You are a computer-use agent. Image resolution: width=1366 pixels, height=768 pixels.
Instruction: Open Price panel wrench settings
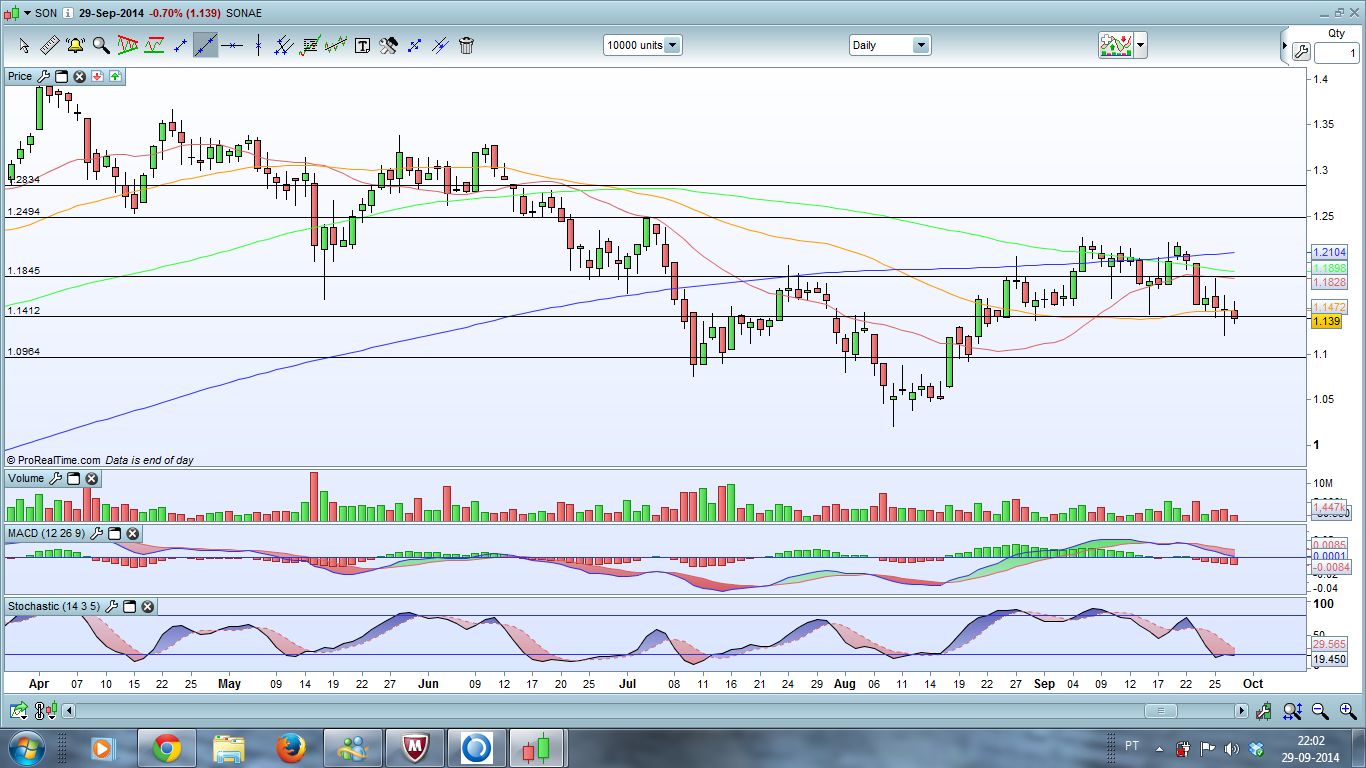click(x=43, y=76)
